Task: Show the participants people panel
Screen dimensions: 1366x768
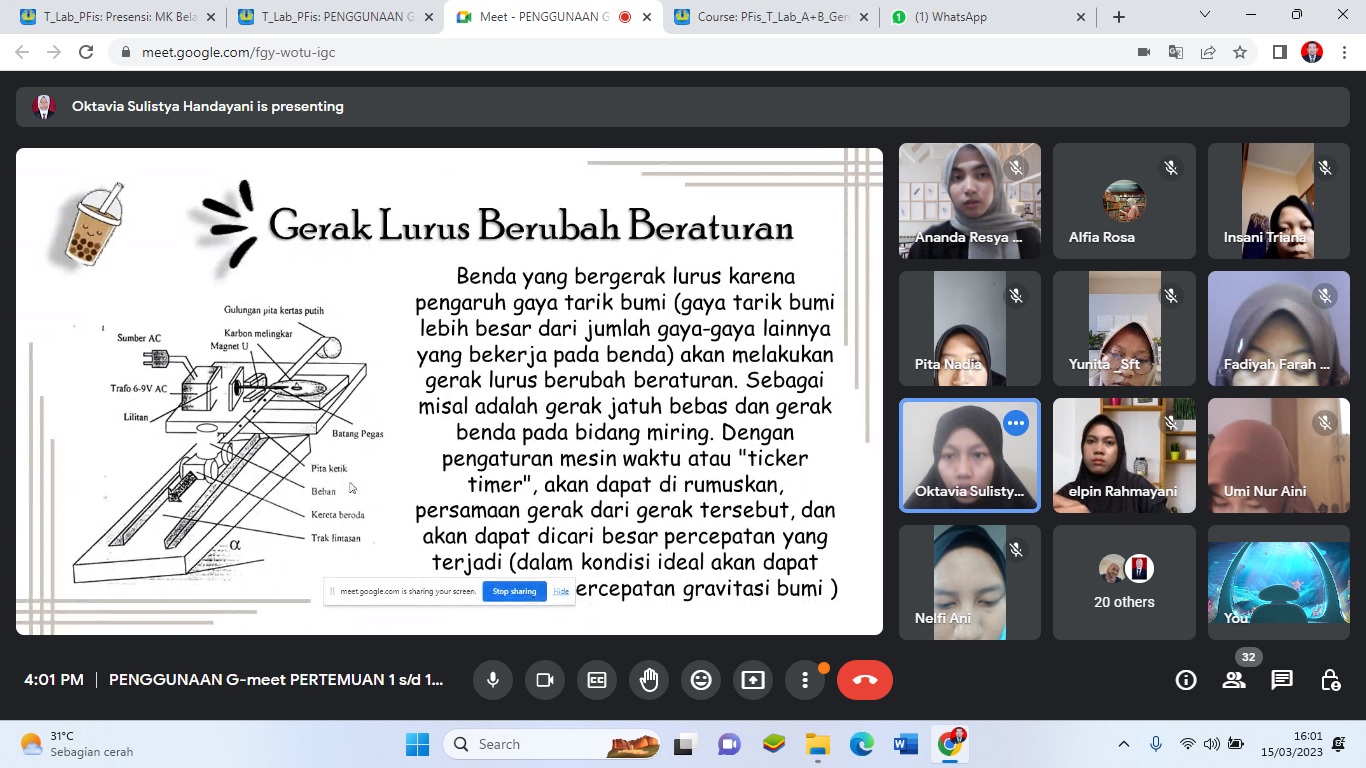Action: point(1234,680)
